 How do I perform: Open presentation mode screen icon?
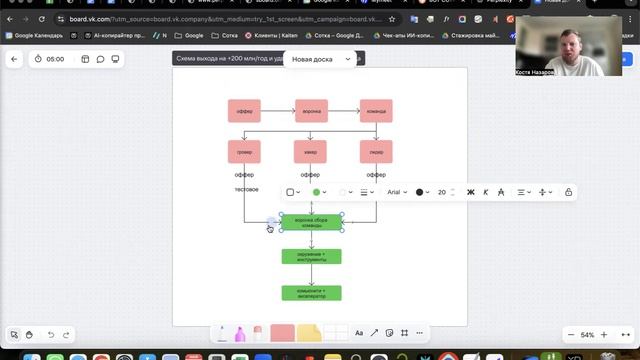(x=116, y=59)
